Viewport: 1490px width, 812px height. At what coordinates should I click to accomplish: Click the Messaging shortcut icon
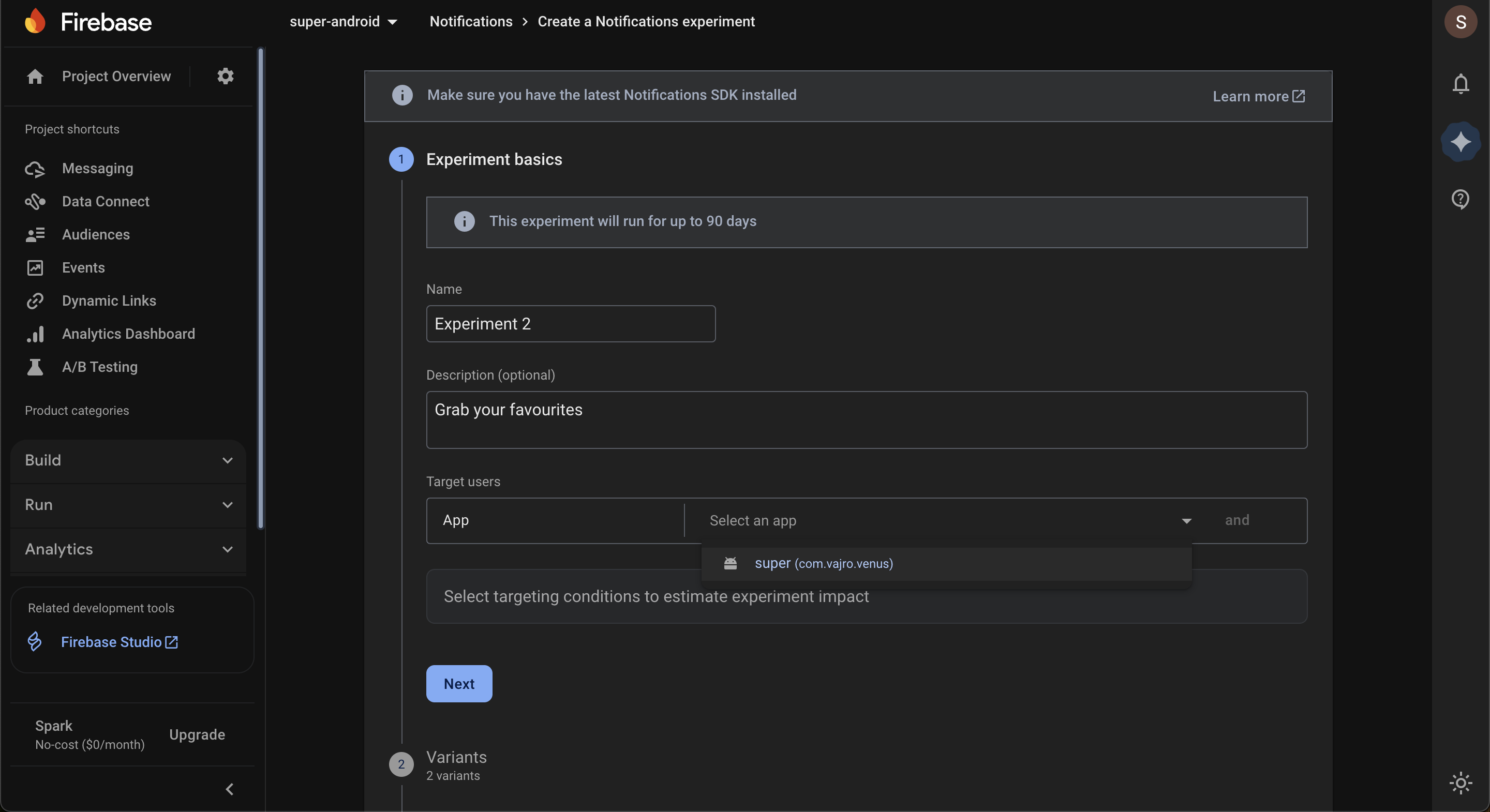click(x=35, y=169)
